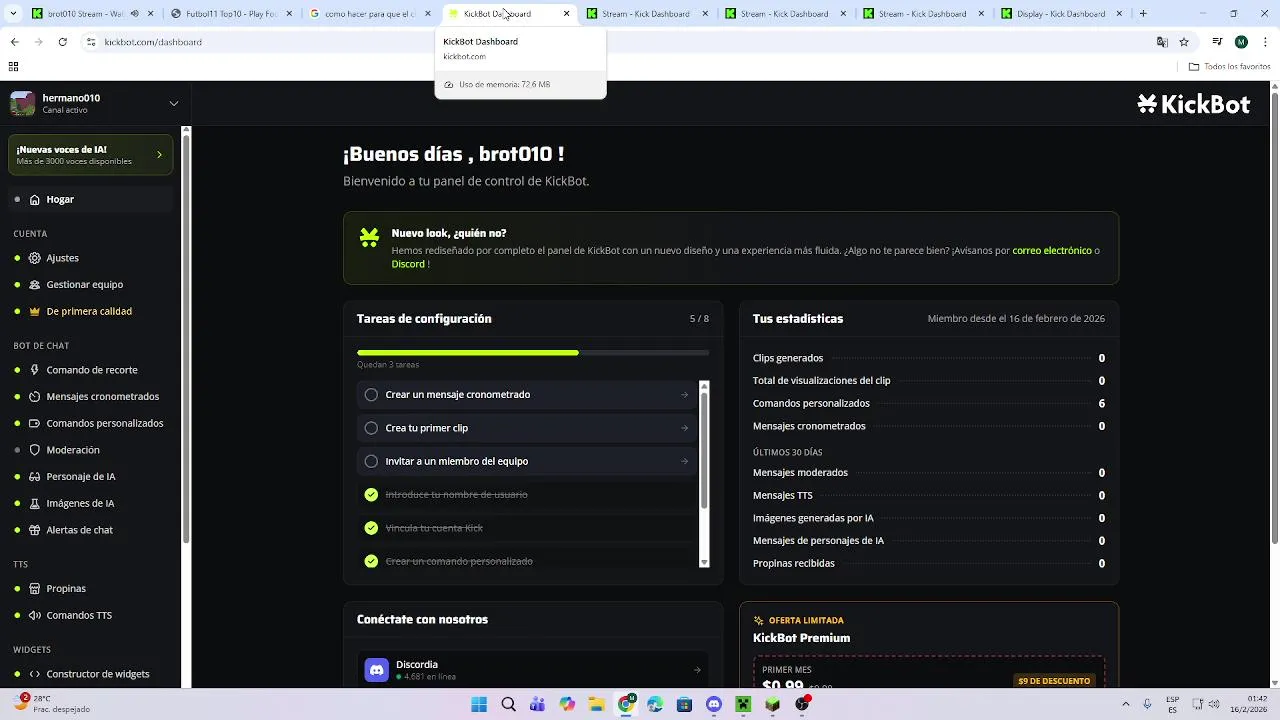The image size is (1280, 720).
Task: Switch to the Display - Kick Dashboard tab
Action: (x=1061, y=14)
